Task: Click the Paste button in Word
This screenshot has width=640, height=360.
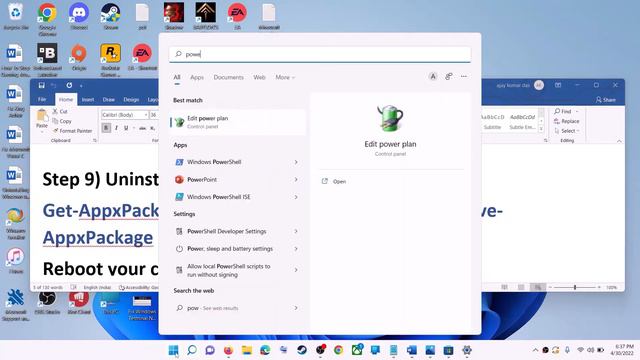Action: [42, 119]
